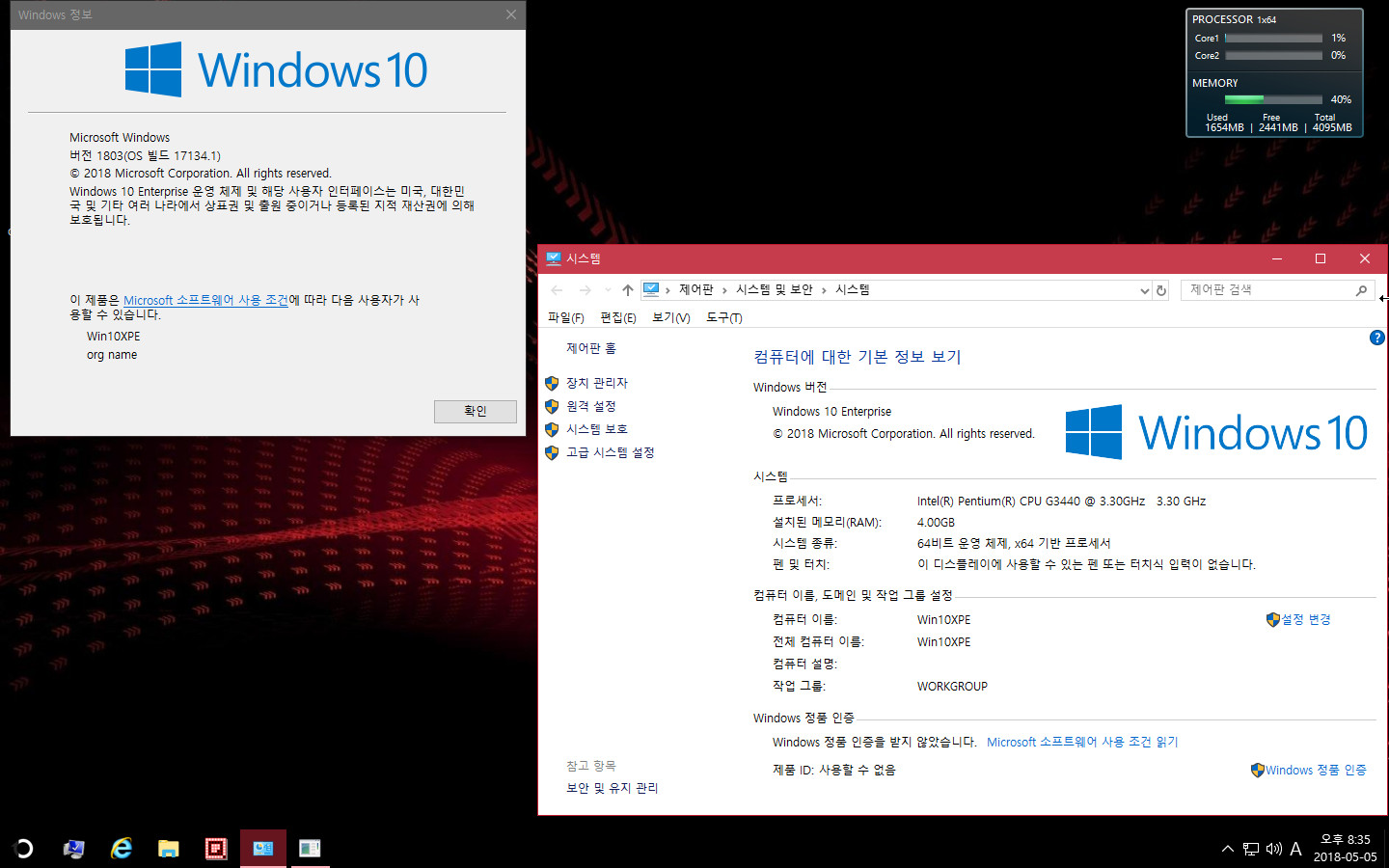
Task: Switch to System window taskbar button
Action: pyautogui.click(x=263, y=849)
